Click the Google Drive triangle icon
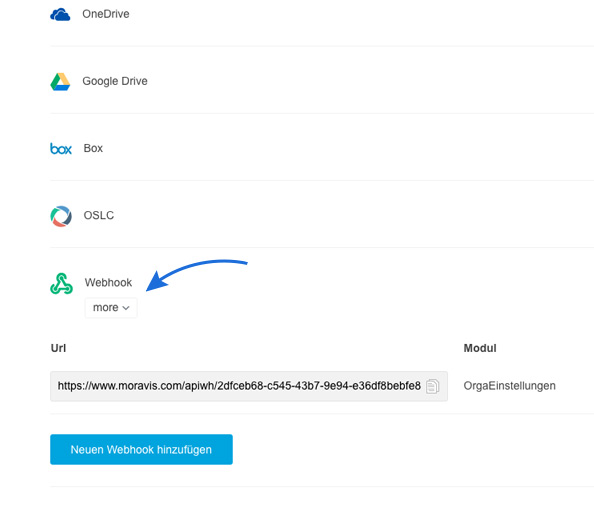The width and height of the screenshot is (594, 508). coord(60,81)
